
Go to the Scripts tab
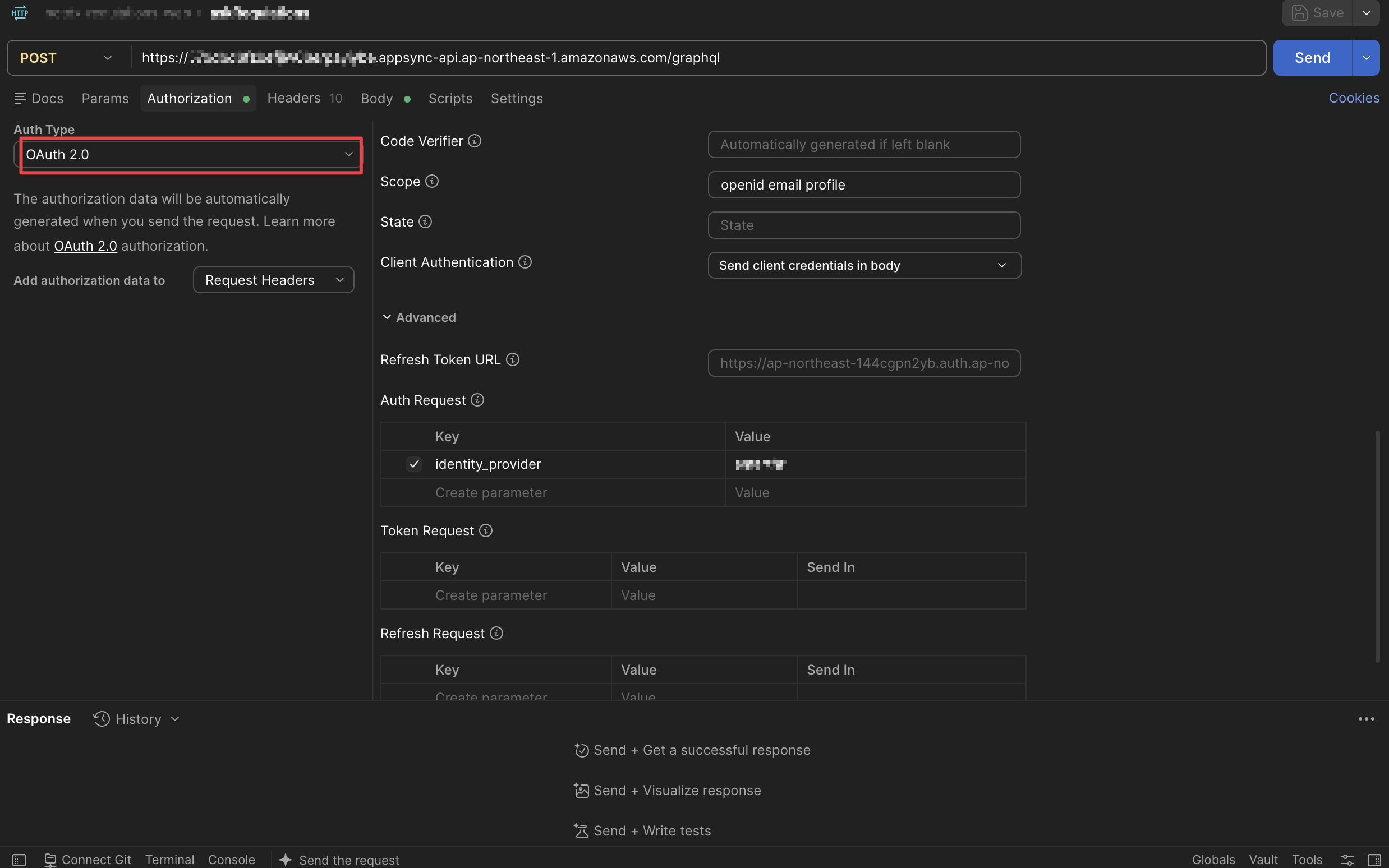(450, 98)
